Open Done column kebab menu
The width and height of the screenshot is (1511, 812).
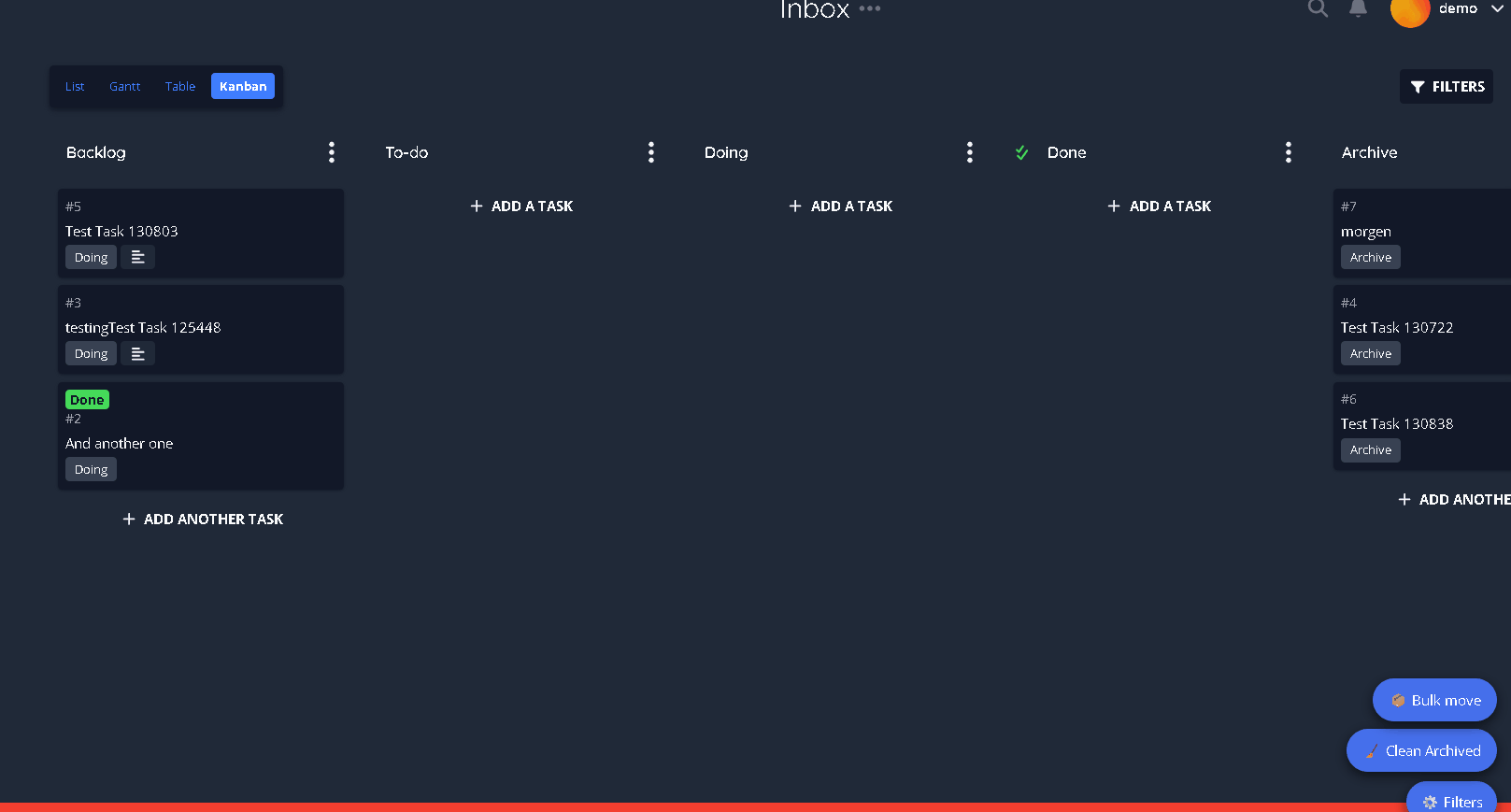pyautogui.click(x=1289, y=152)
